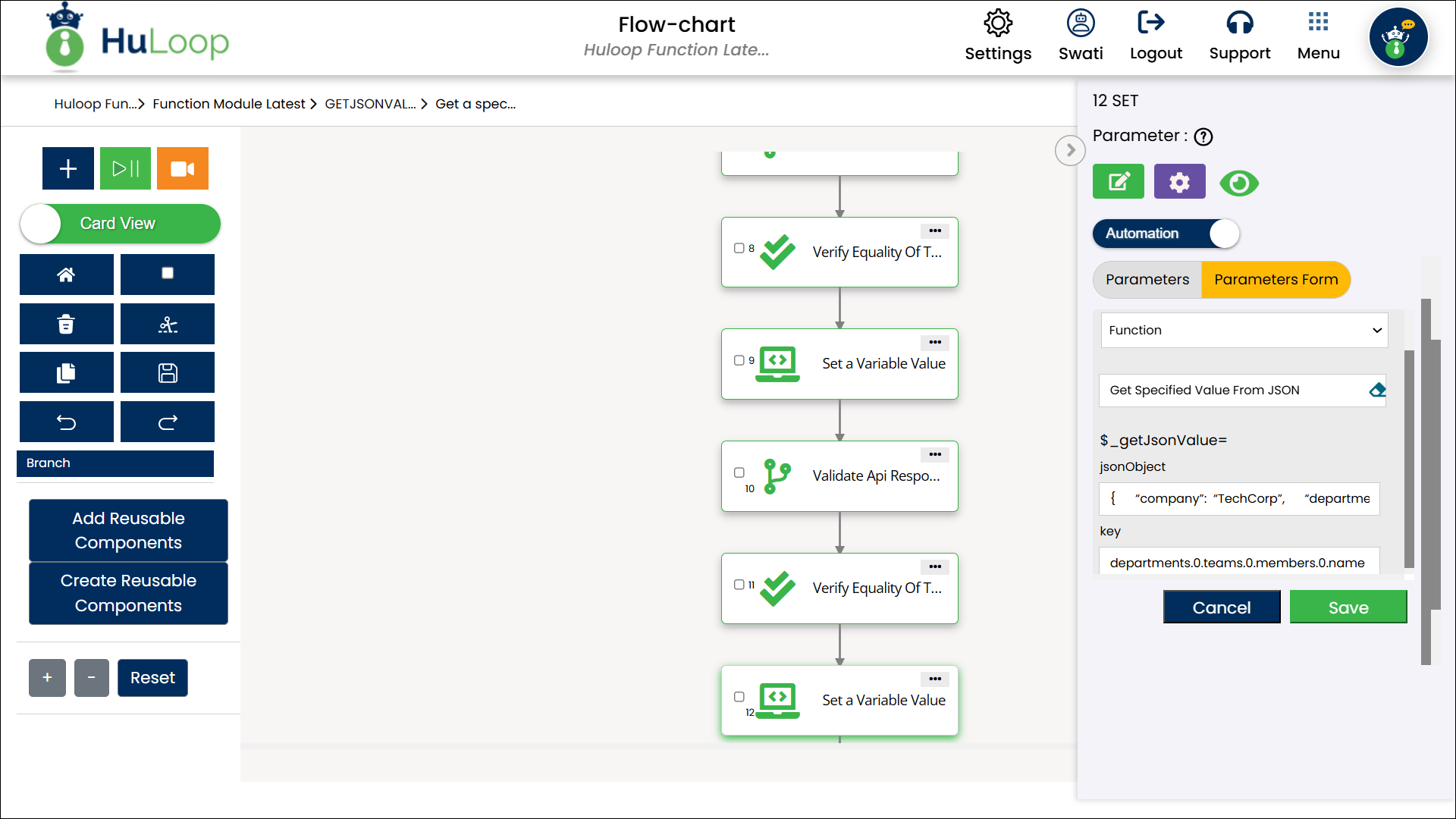The width and height of the screenshot is (1456, 819).
Task: Click the orange video record icon
Action: tap(182, 168)
